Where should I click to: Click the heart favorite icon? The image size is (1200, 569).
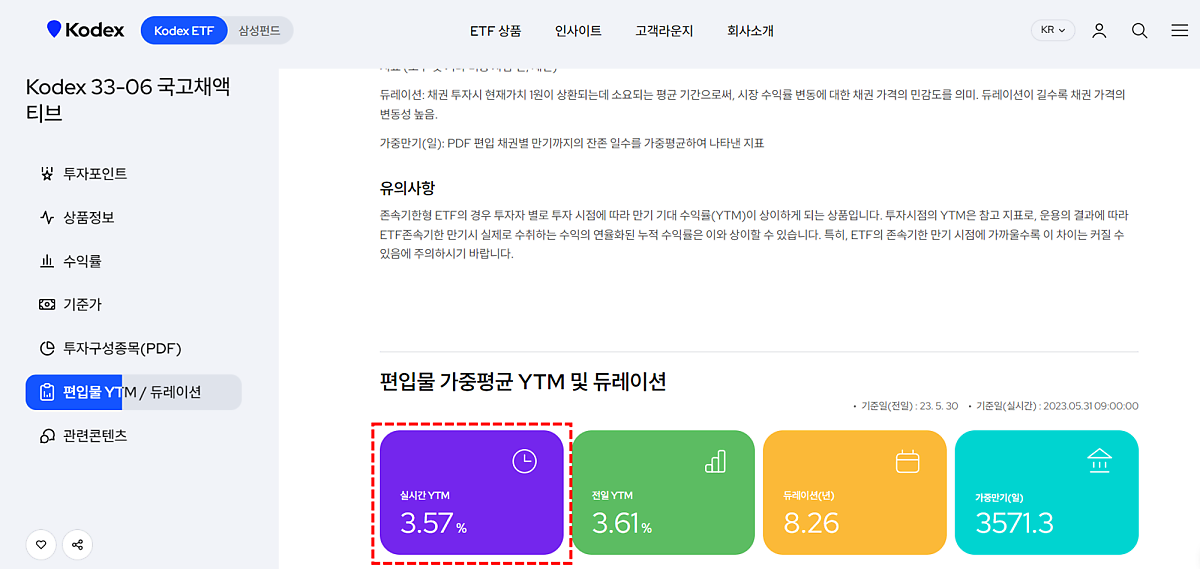coord(41,545)
